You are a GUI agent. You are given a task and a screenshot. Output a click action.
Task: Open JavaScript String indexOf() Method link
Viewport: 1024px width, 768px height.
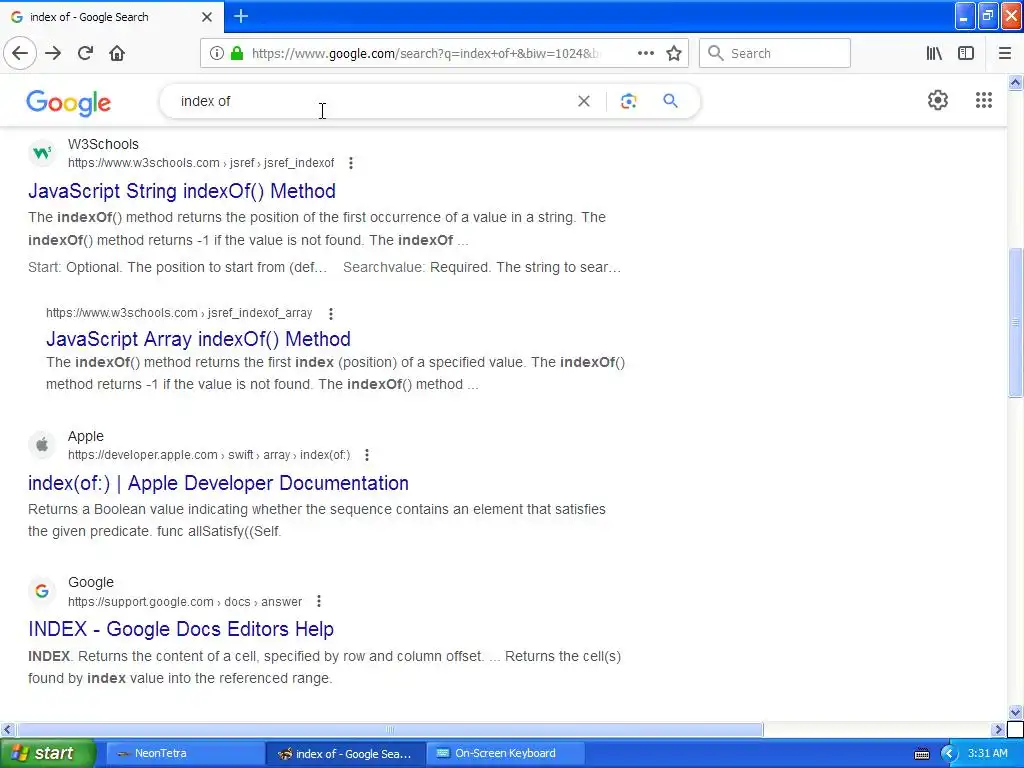[182, 191]
